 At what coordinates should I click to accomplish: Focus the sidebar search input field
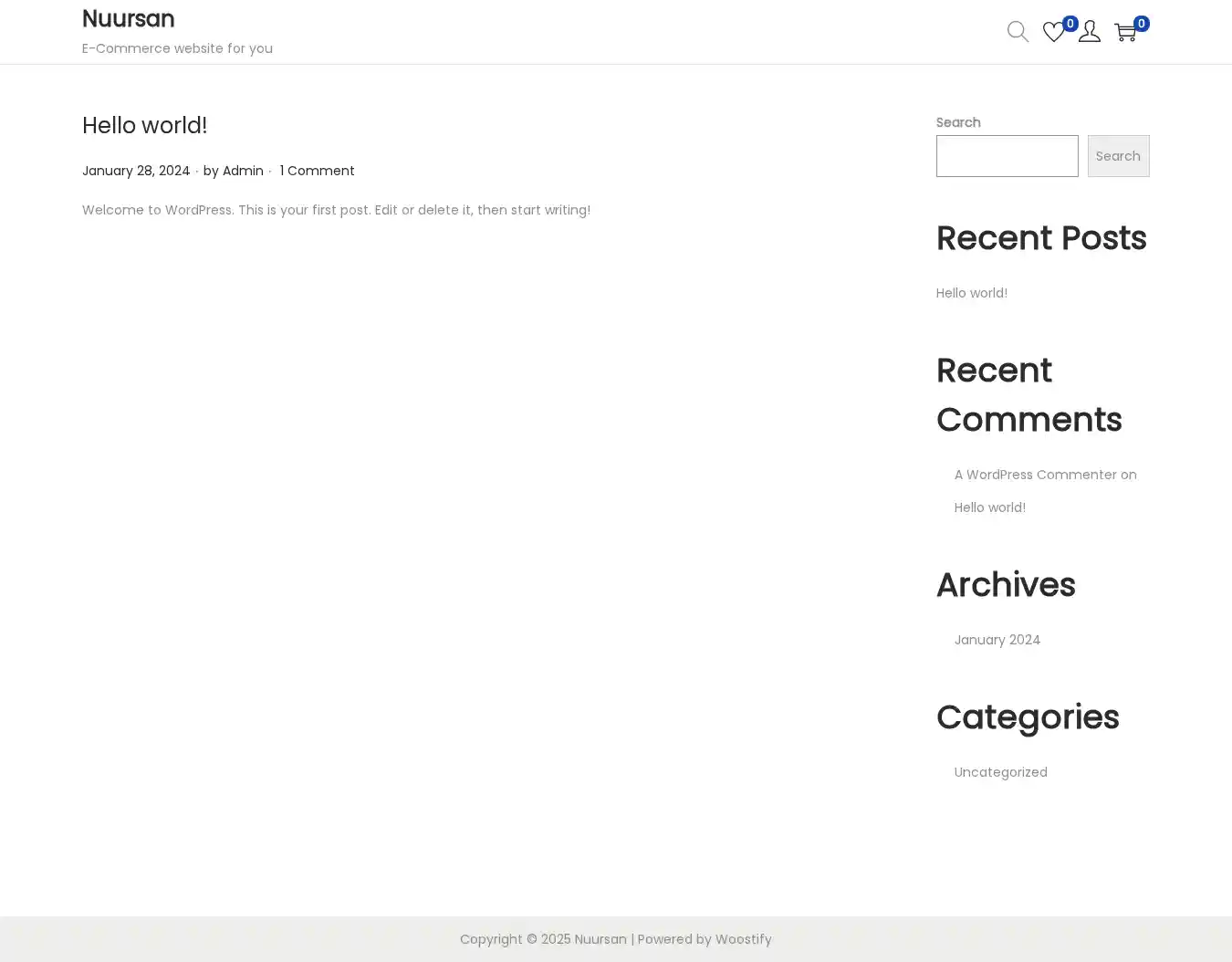[x=1007, y=156]
